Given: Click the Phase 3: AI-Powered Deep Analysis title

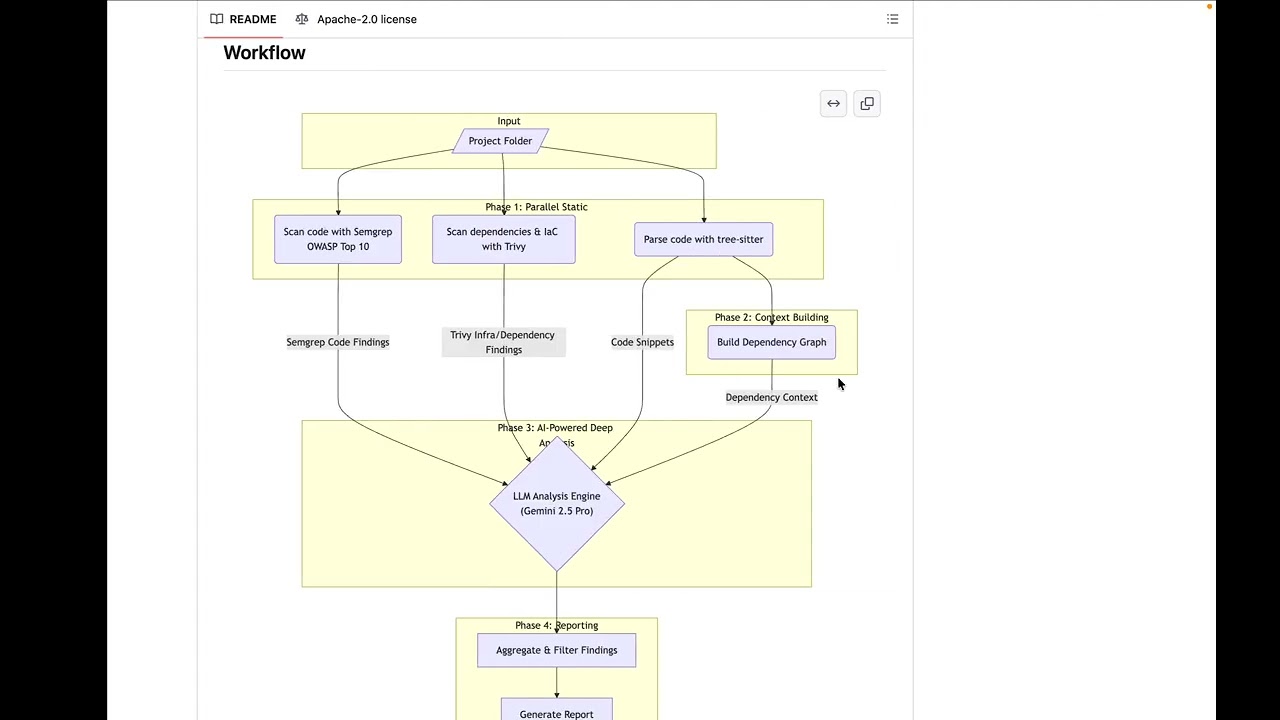Looking at the screenshot, I should [x=555, y=435].
